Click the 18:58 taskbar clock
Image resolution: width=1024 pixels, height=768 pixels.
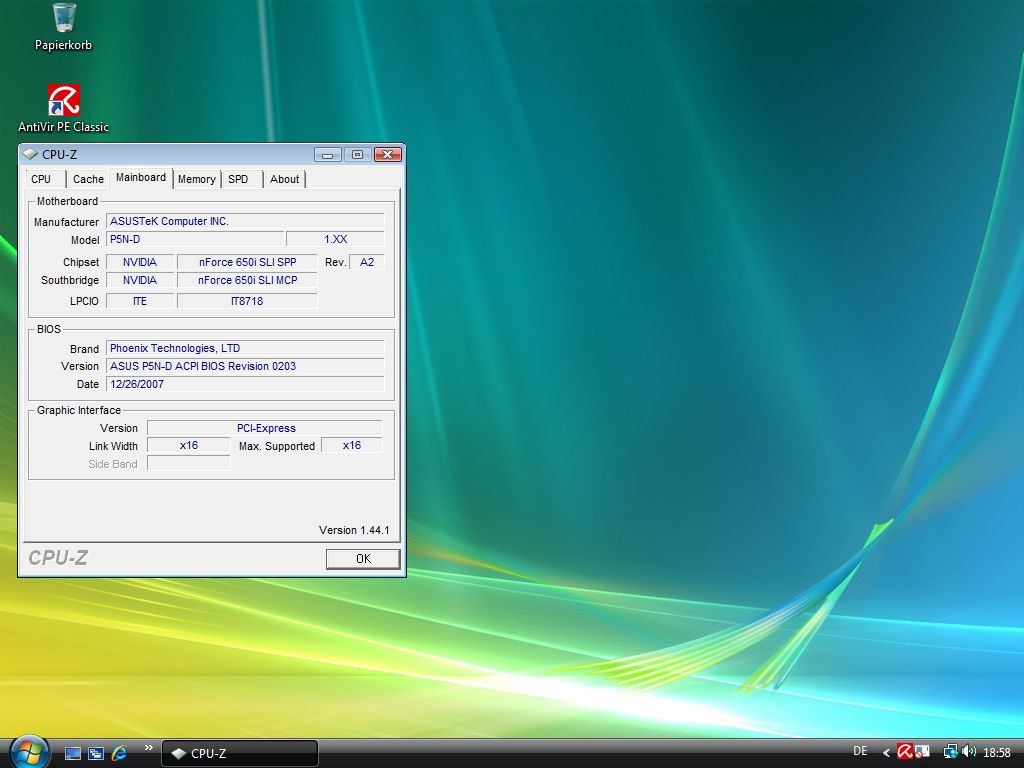pyautogui.click(x=997, y=753)
